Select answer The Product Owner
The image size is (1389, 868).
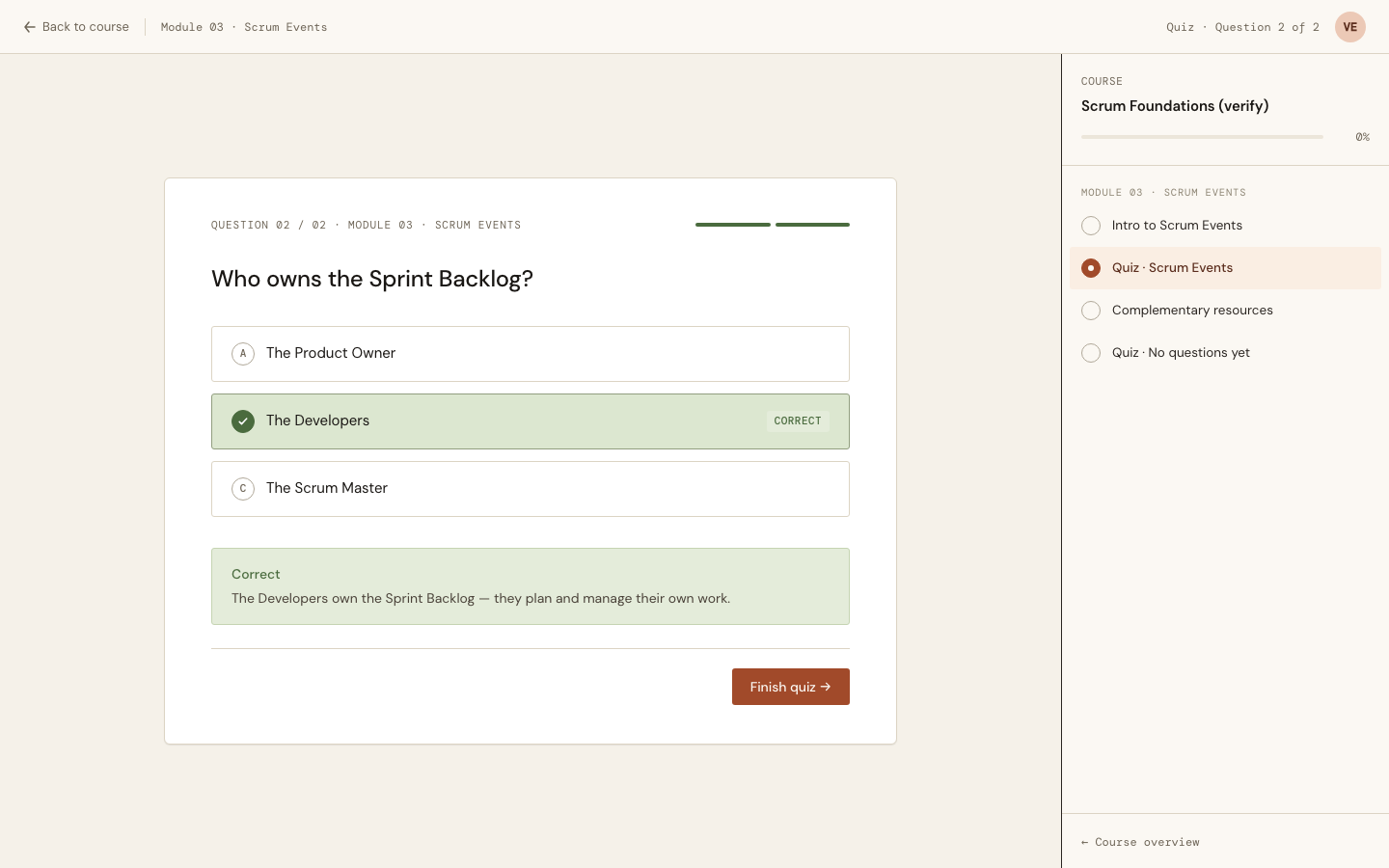[x=531, y=354]
